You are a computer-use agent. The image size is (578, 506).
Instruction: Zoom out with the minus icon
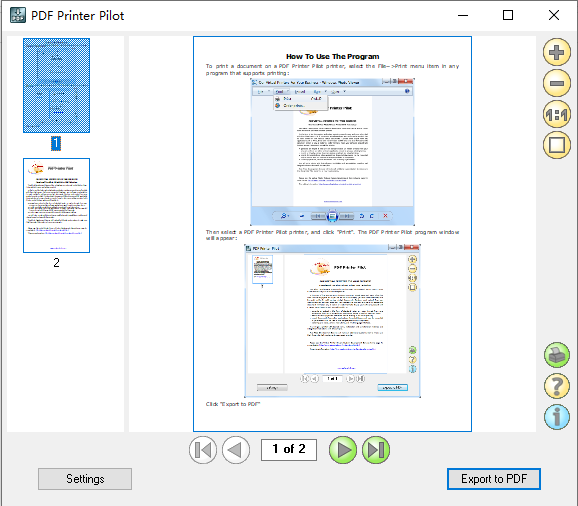557,83
